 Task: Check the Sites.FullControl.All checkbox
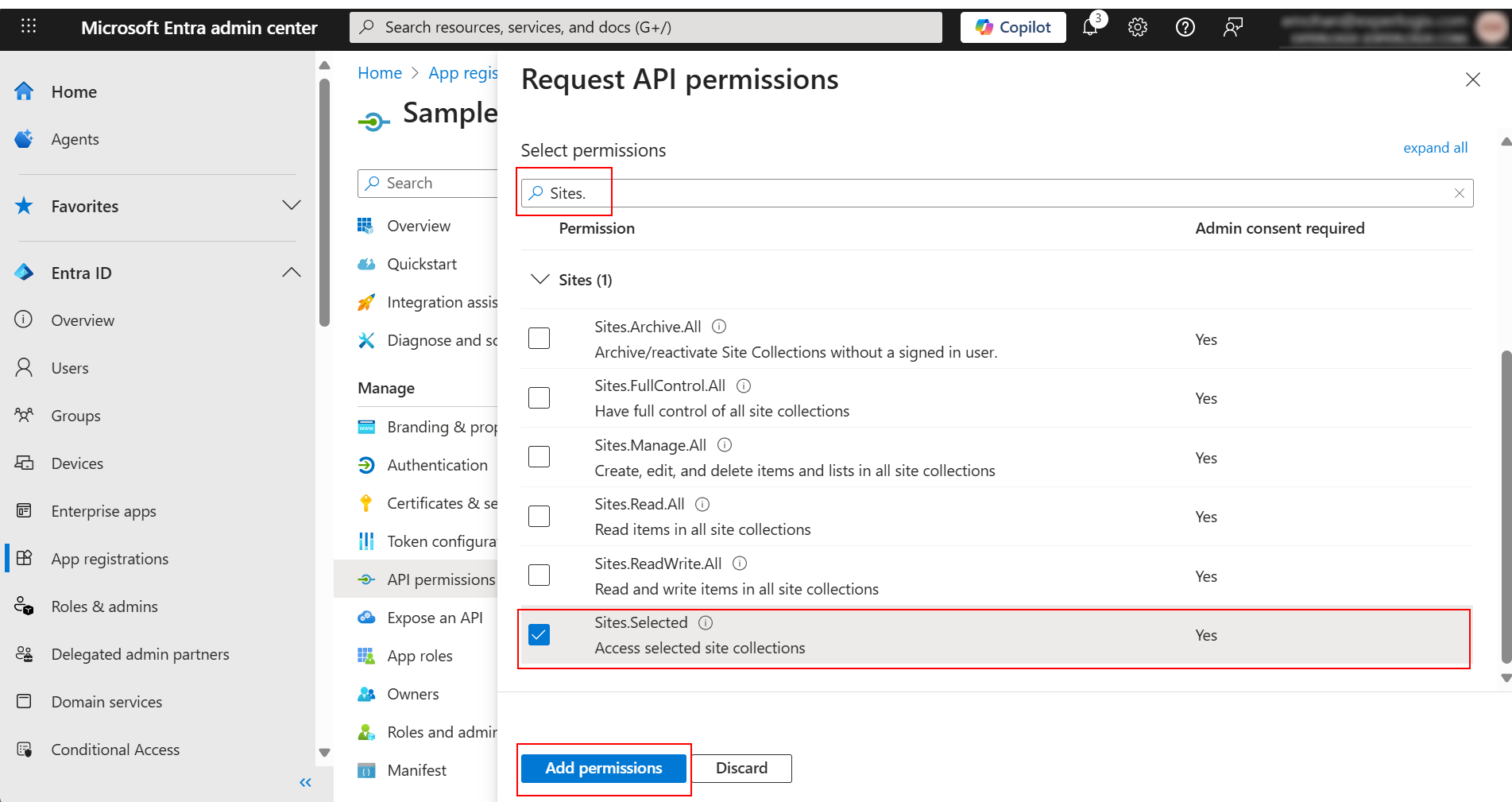(x=539, y=397)
